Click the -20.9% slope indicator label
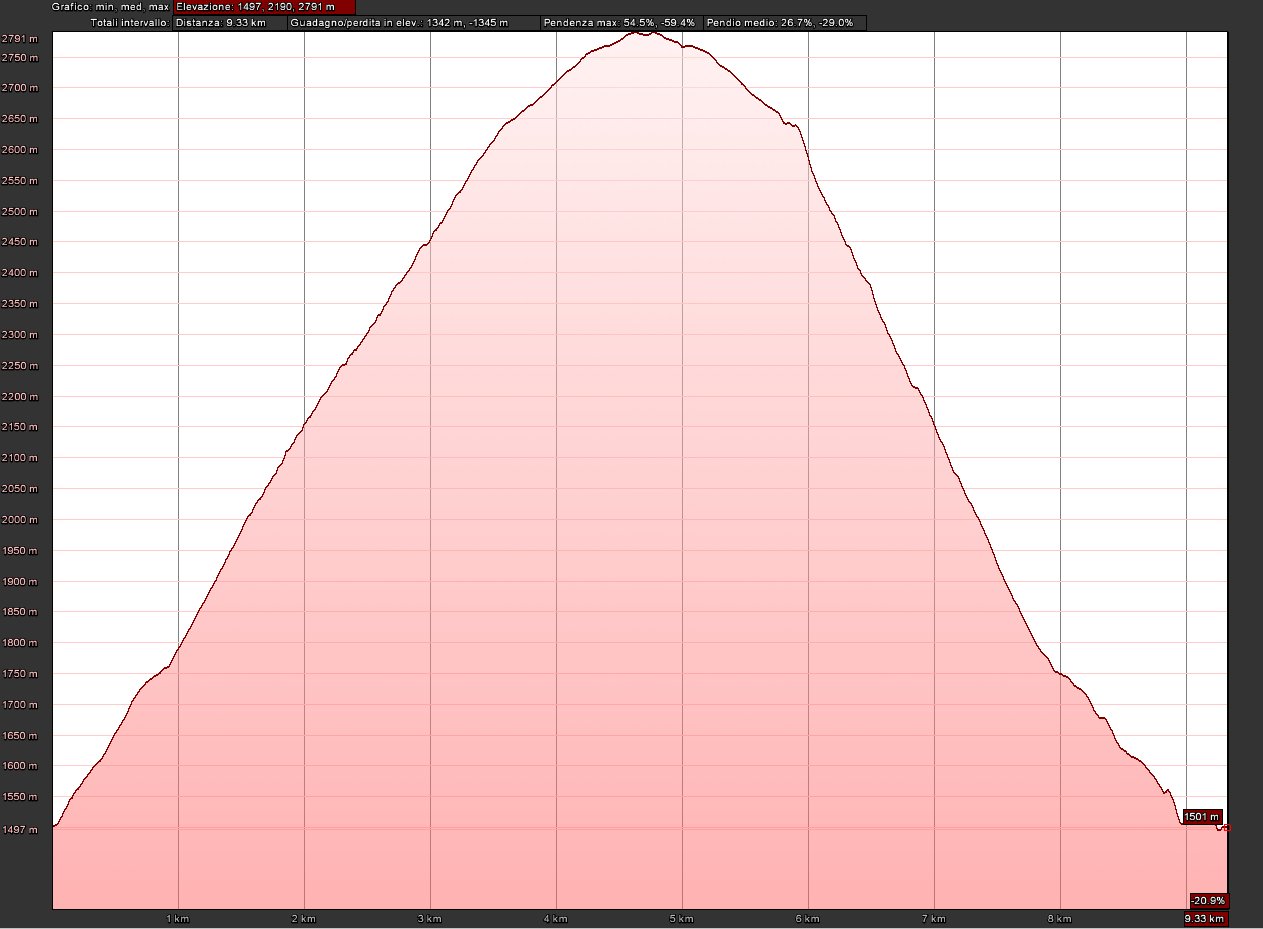The width and height of the screenshot is (1263, 929). (x=1209, y=900)
